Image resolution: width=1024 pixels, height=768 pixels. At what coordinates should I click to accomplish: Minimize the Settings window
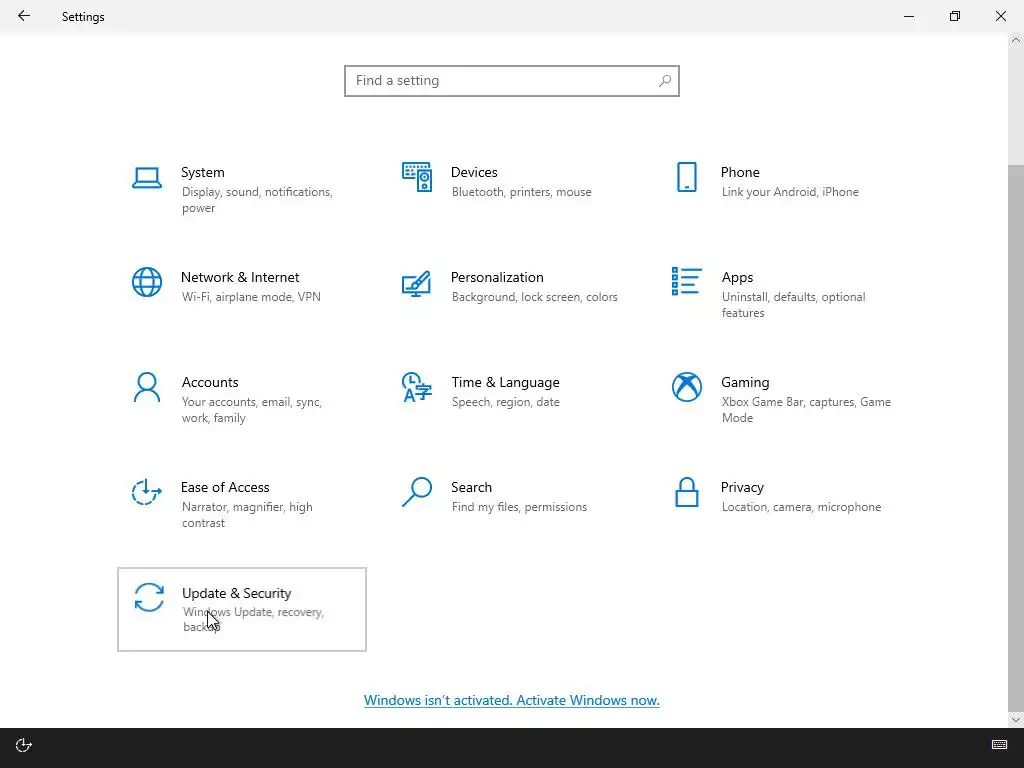(908, 16)
